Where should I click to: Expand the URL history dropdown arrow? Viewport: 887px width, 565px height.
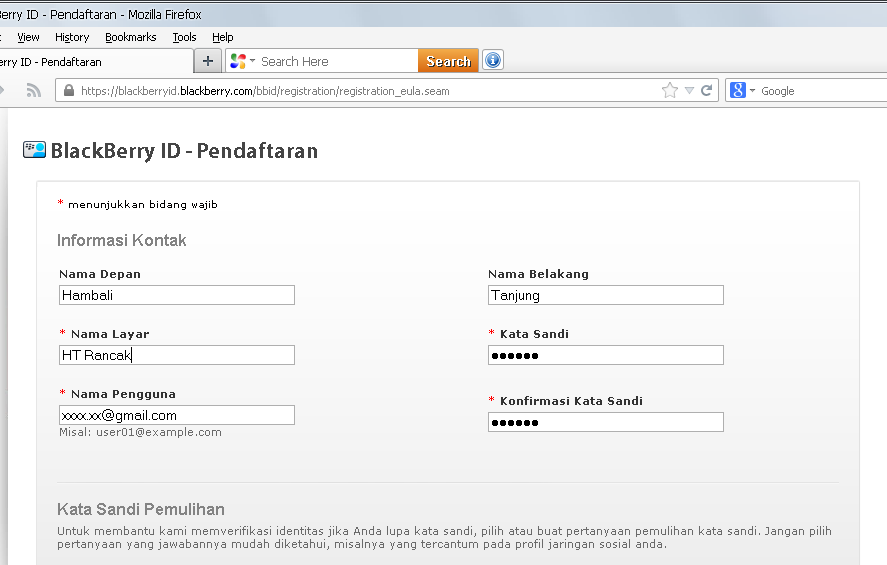689,90
